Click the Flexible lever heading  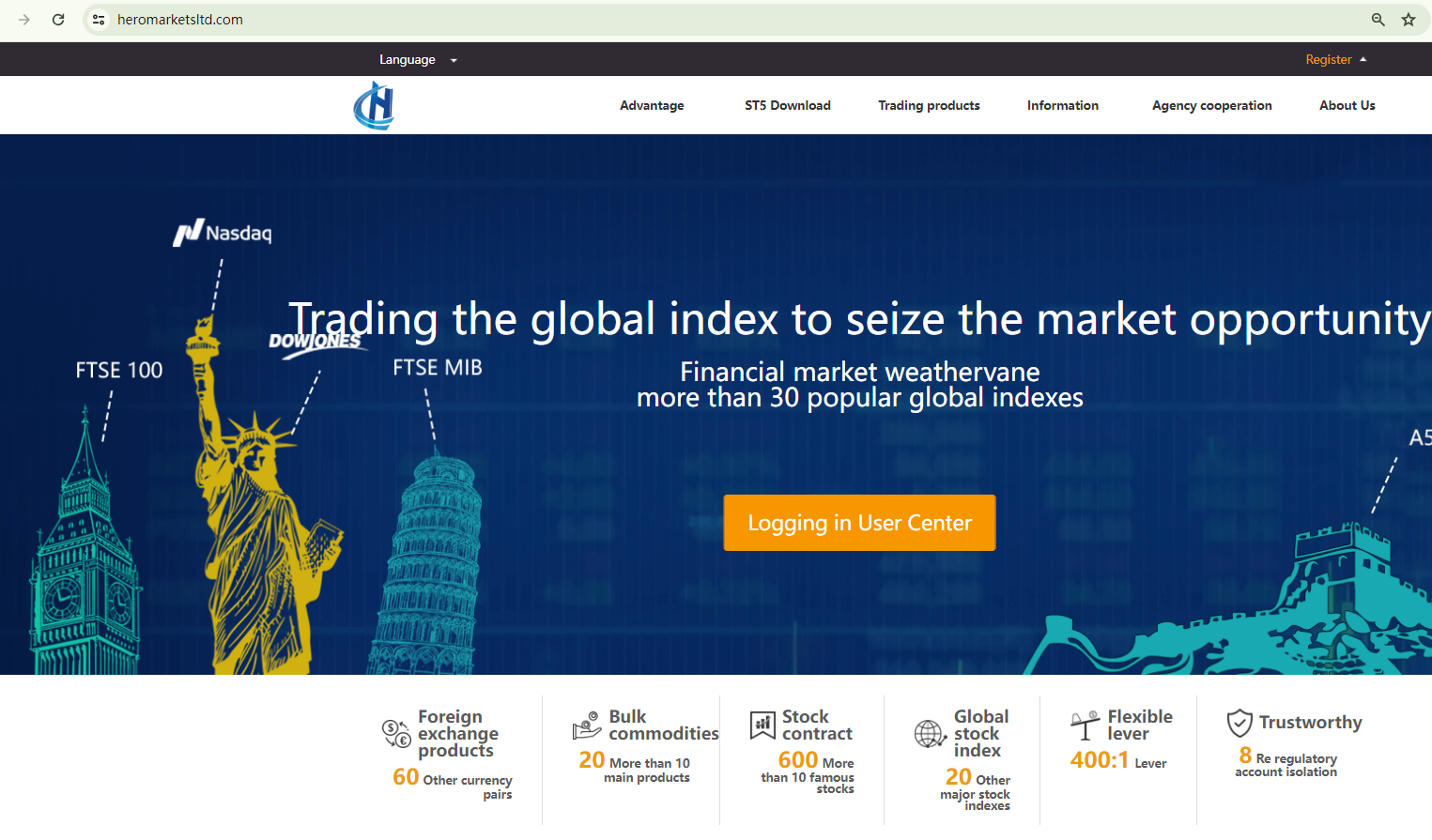click(1140, 725)
